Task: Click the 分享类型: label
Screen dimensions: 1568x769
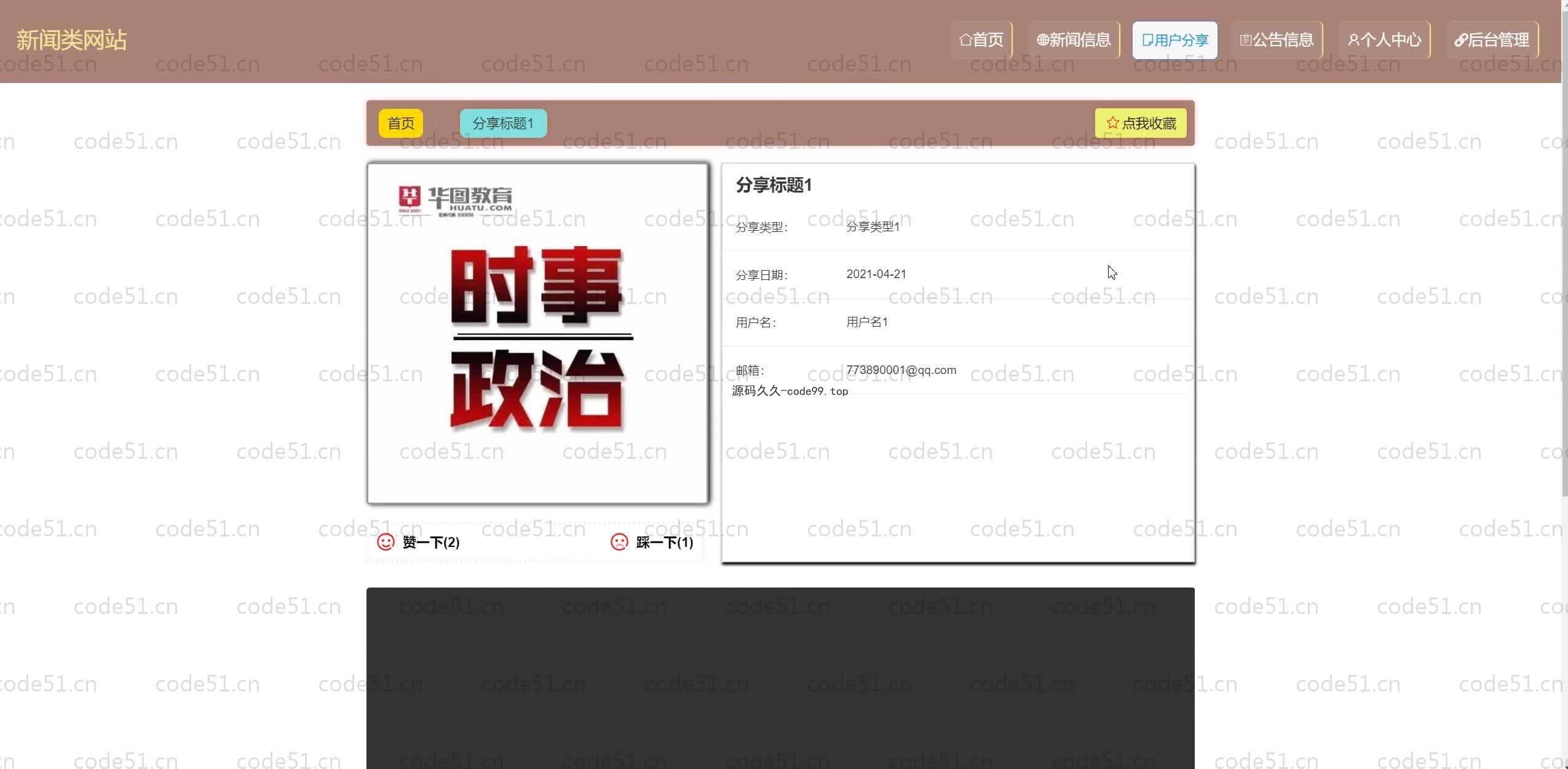Action: point(762,227)
